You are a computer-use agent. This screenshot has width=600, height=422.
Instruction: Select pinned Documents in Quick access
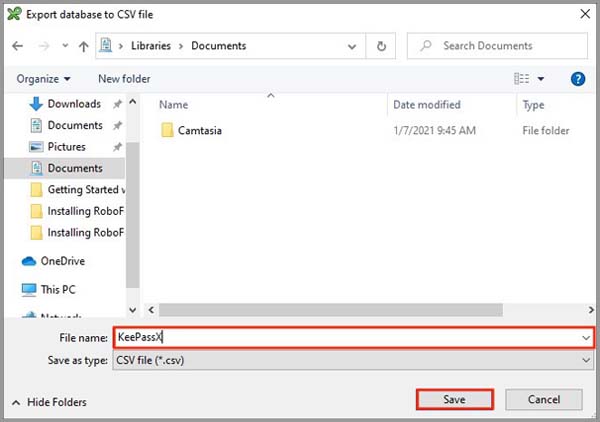point(75,125)
